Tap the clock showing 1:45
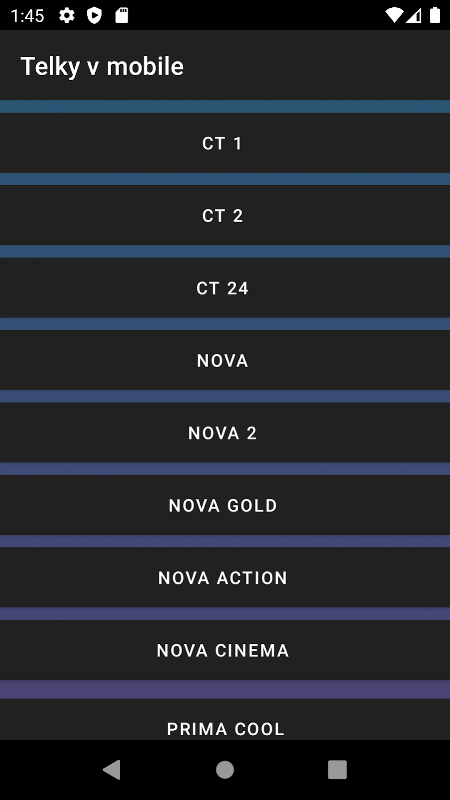The width and height of the screenshot is (450, 800). [28, 16]
